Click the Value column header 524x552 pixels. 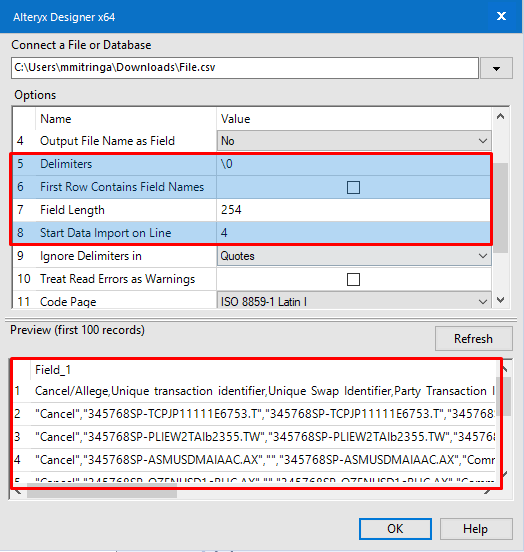[x=236, y=119]
